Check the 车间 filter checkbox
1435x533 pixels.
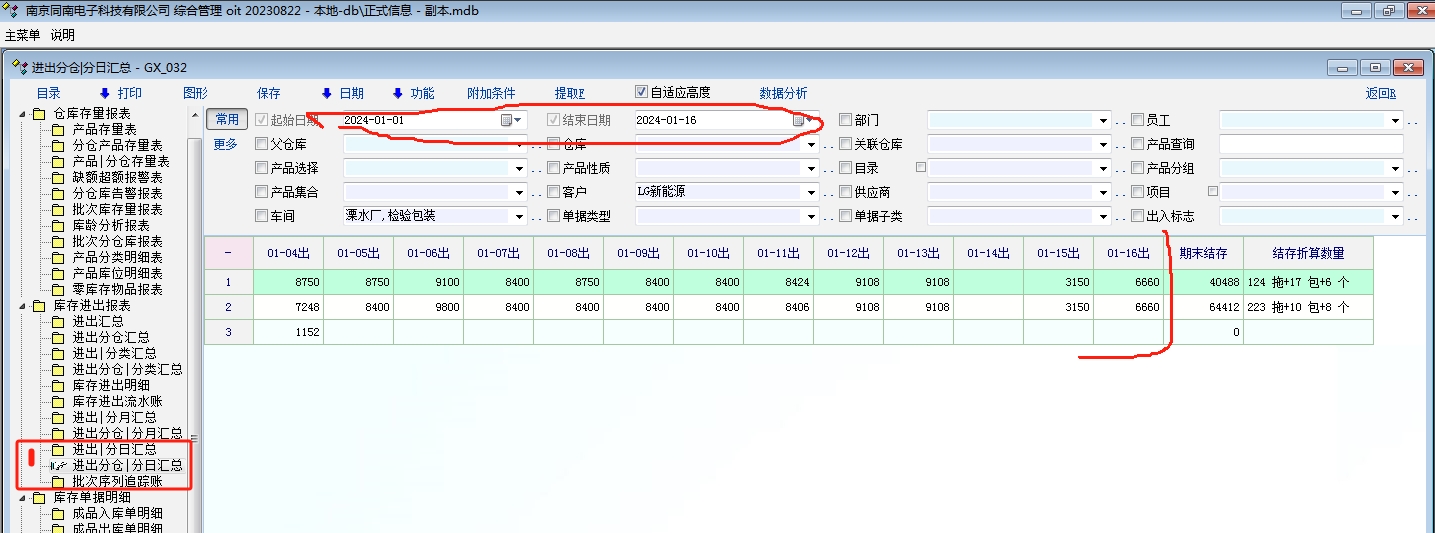262,216
